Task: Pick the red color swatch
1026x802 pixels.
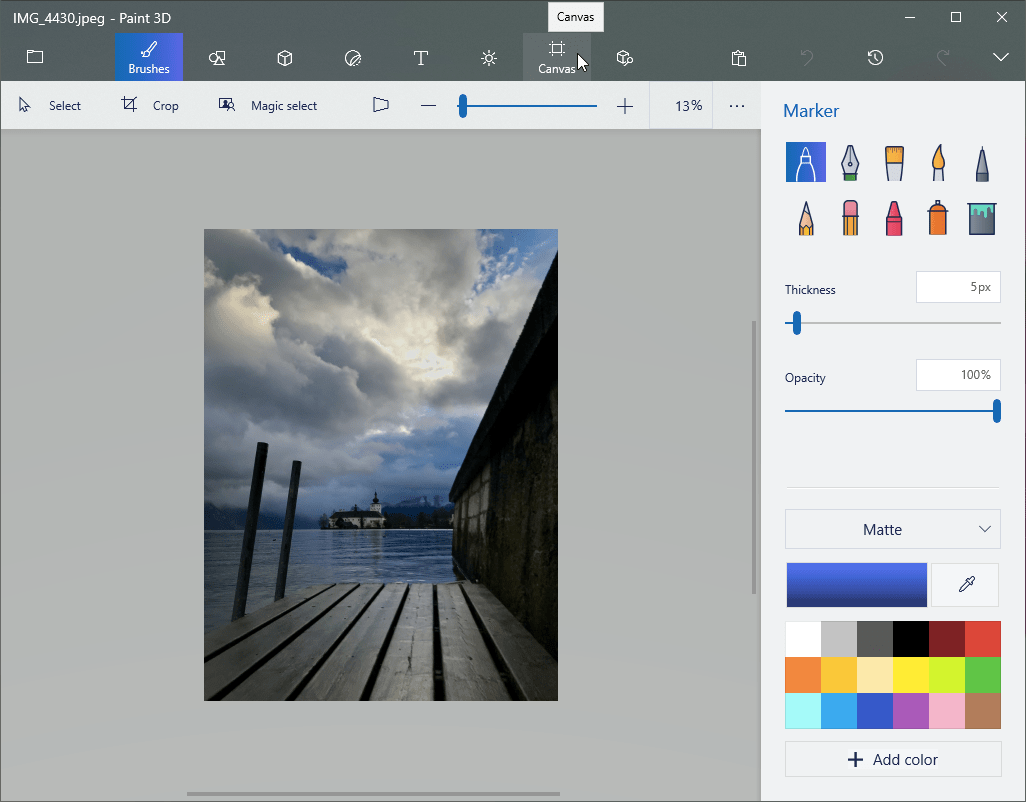Action: point(983,639)
